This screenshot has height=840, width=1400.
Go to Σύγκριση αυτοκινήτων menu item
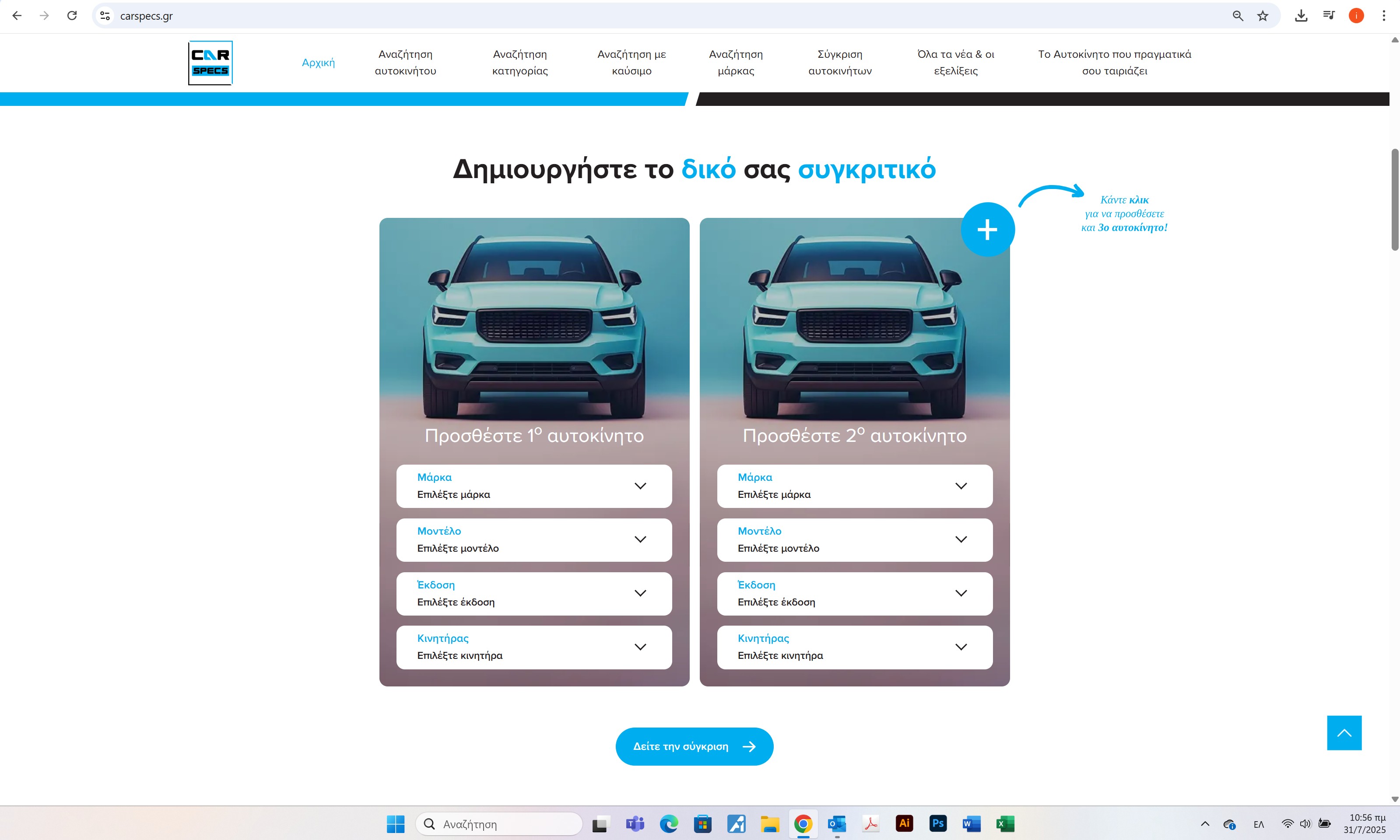pyautogui.click(x=839, y=63)
